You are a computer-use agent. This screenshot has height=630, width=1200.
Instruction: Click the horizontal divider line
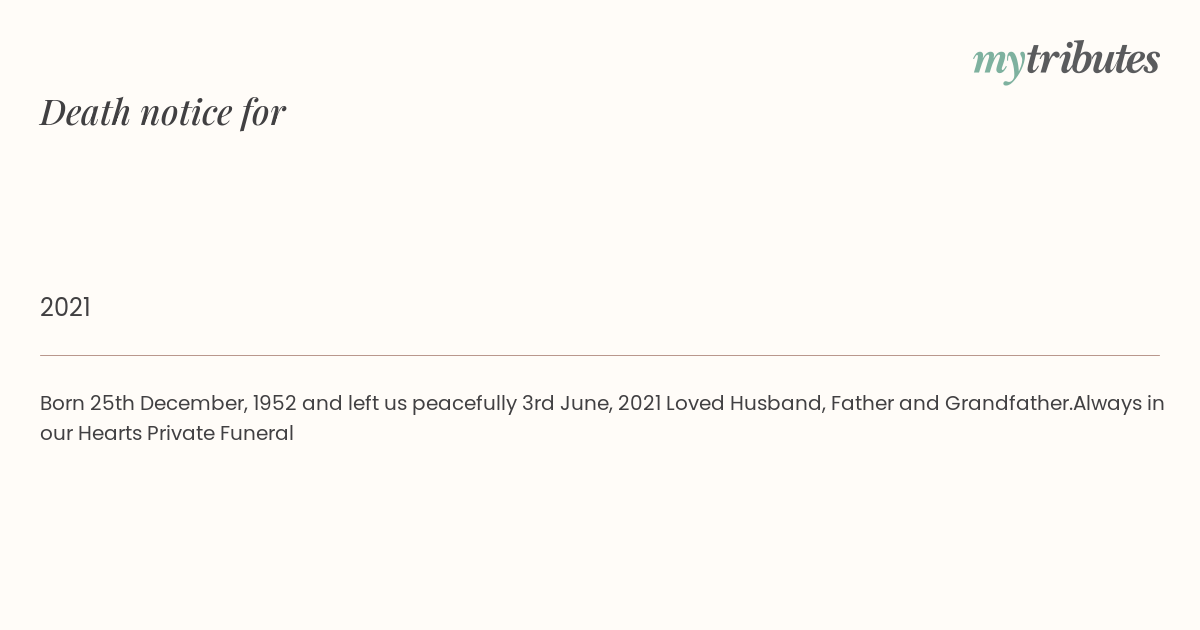[x=600, y=355]
